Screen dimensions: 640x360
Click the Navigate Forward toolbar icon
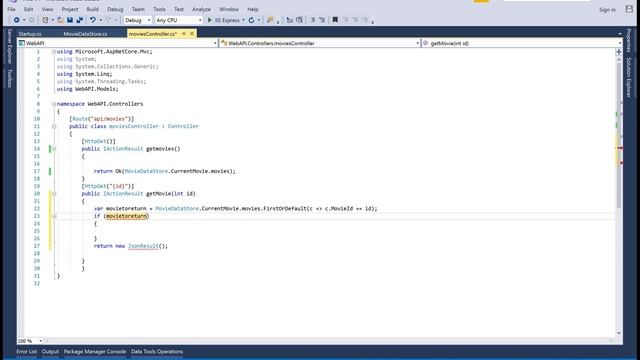[31, 20]
